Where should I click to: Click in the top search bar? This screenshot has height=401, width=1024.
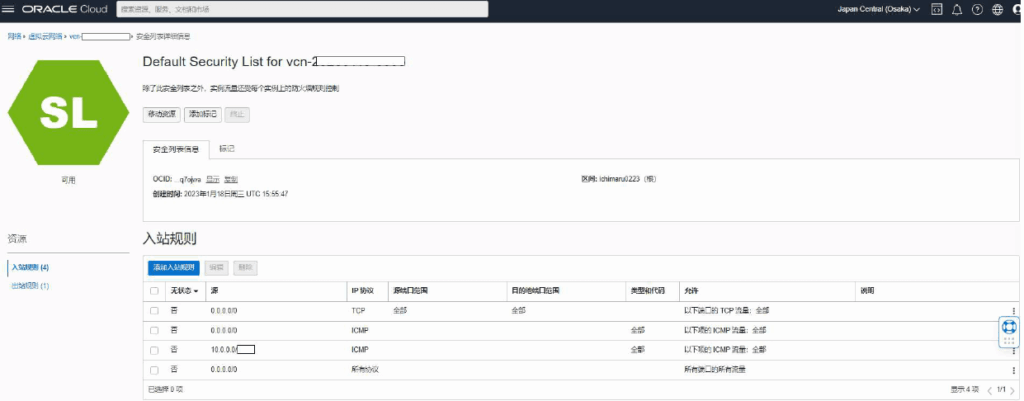301,9
